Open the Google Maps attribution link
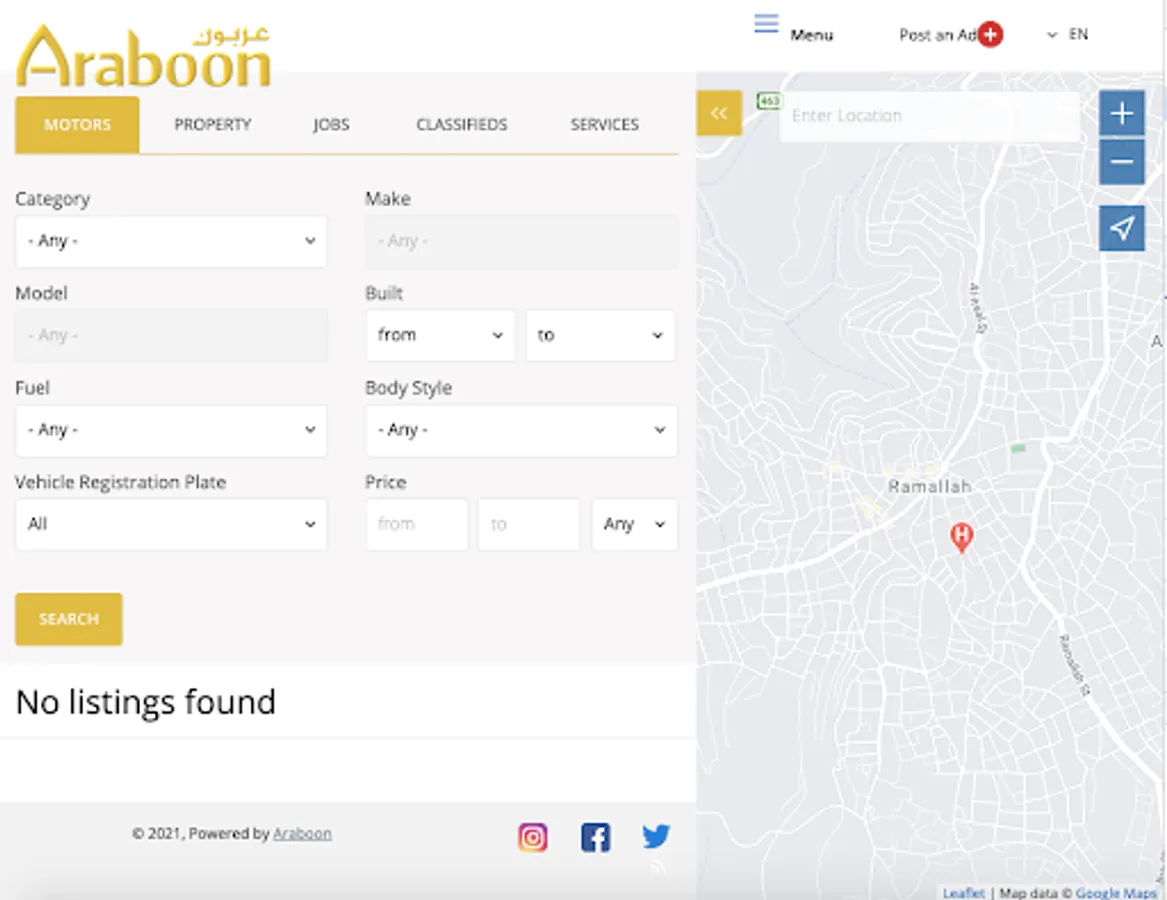The height and width of the screenshot is (900, 1167). tap(1116, 893)
